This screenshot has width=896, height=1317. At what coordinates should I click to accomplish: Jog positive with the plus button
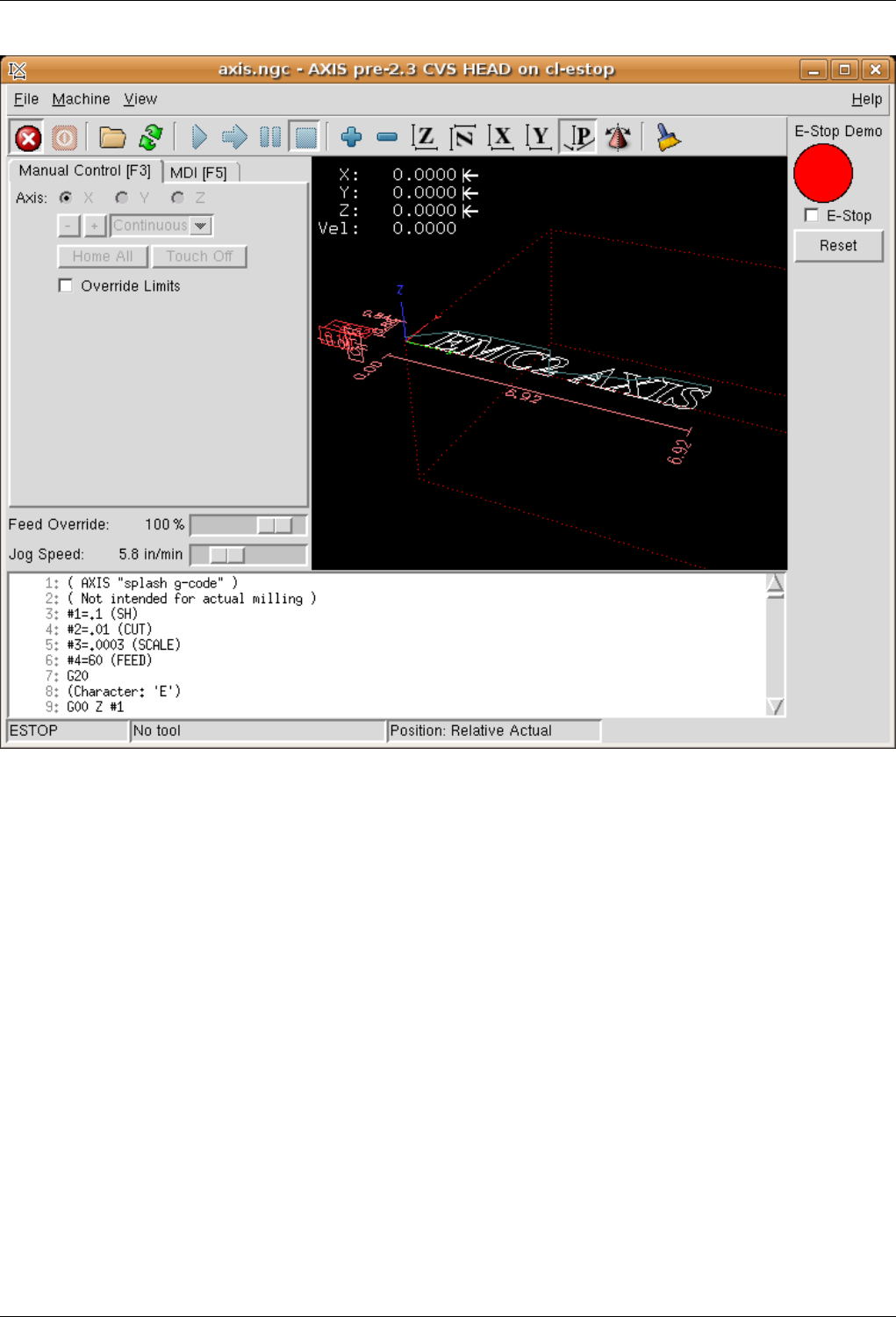click(95, 226)
